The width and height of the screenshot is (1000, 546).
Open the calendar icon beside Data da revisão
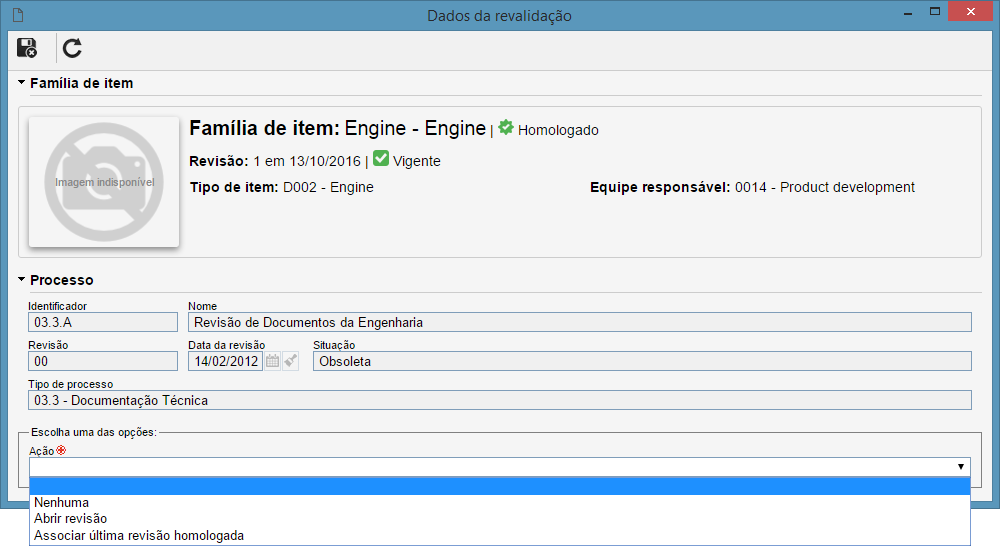point(272,361)
